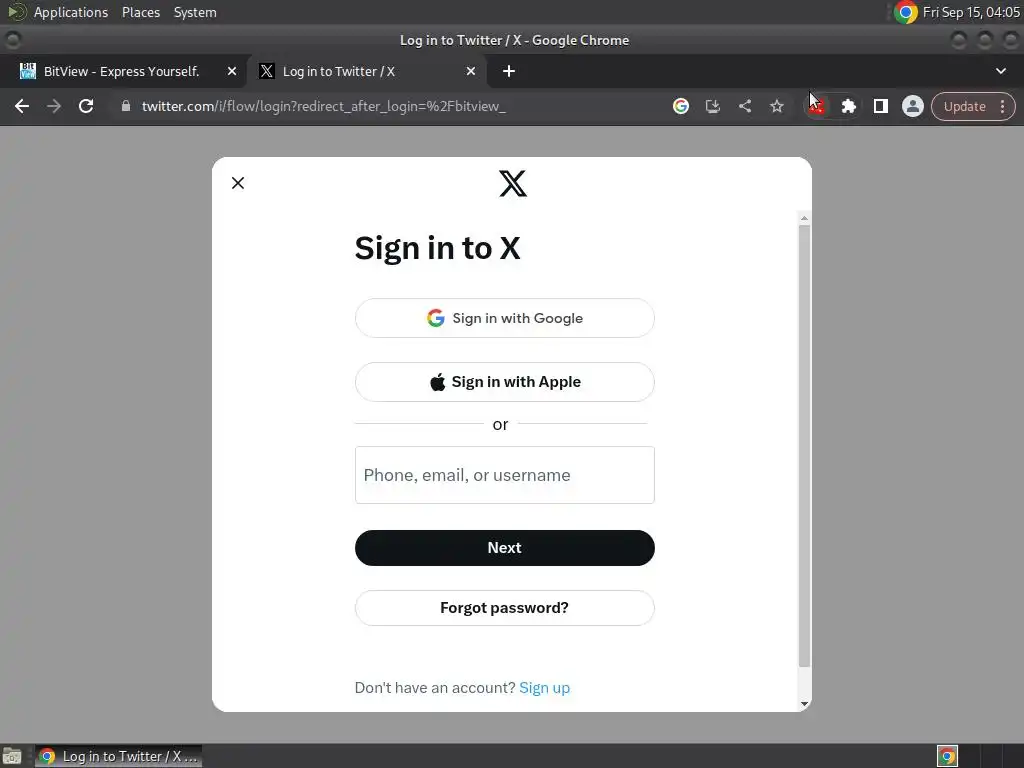This screenshot has height=768, width=1024.
Task: Open the Chrome three-dot menu
Action: pyautogui.click(x=1002, y=106)
